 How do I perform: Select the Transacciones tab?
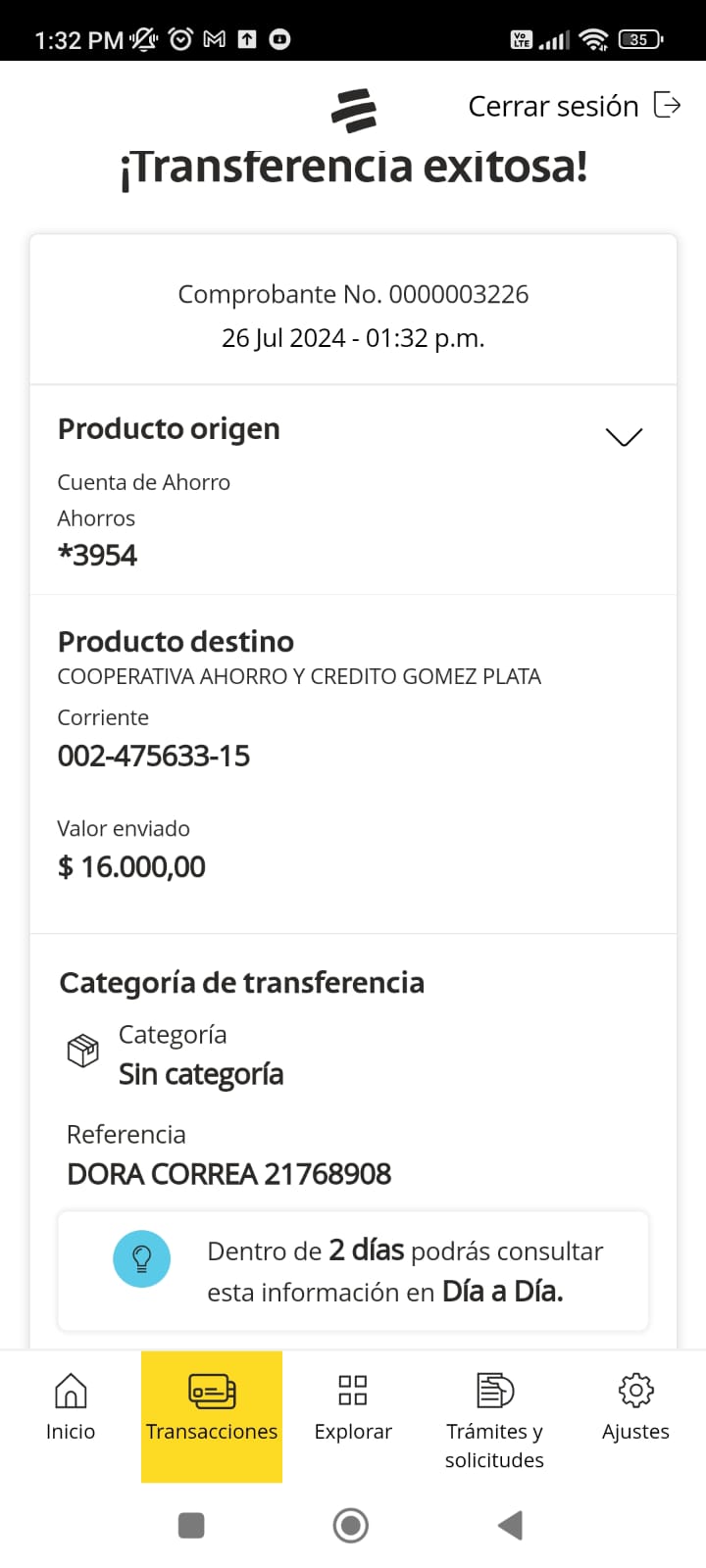[x=212, y=1406]
